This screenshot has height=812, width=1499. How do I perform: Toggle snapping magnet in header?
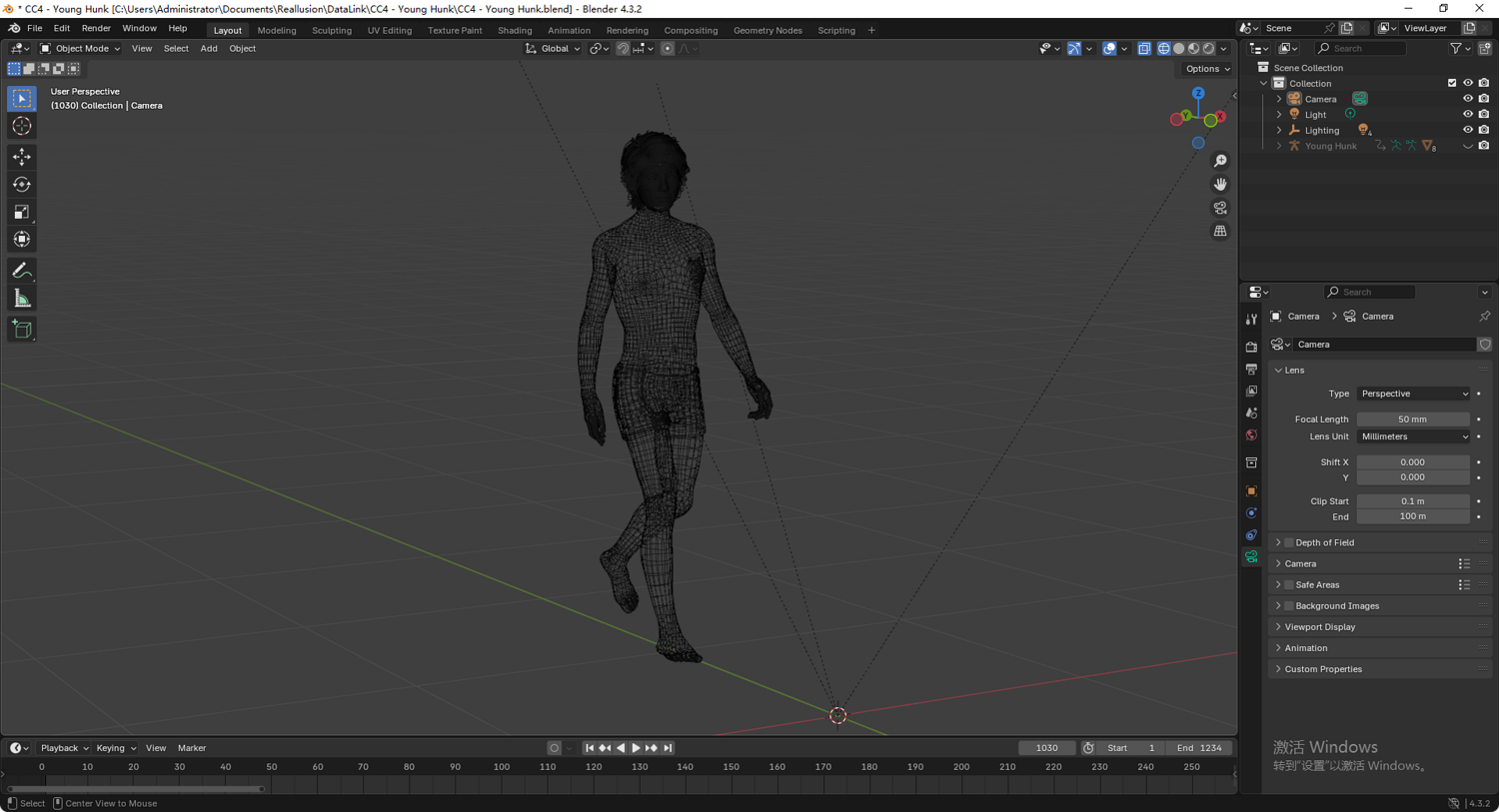623,48
